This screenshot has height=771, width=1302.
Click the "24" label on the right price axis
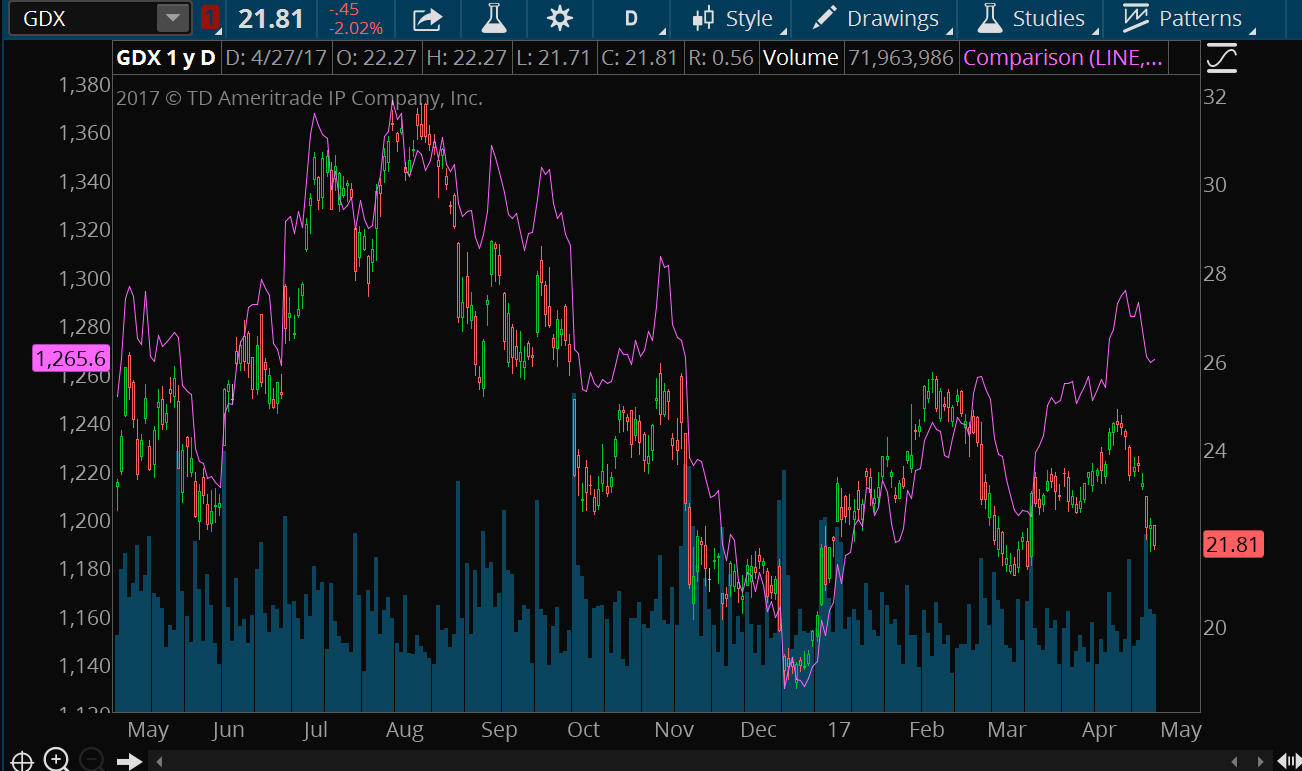(x=1215, y=451)
